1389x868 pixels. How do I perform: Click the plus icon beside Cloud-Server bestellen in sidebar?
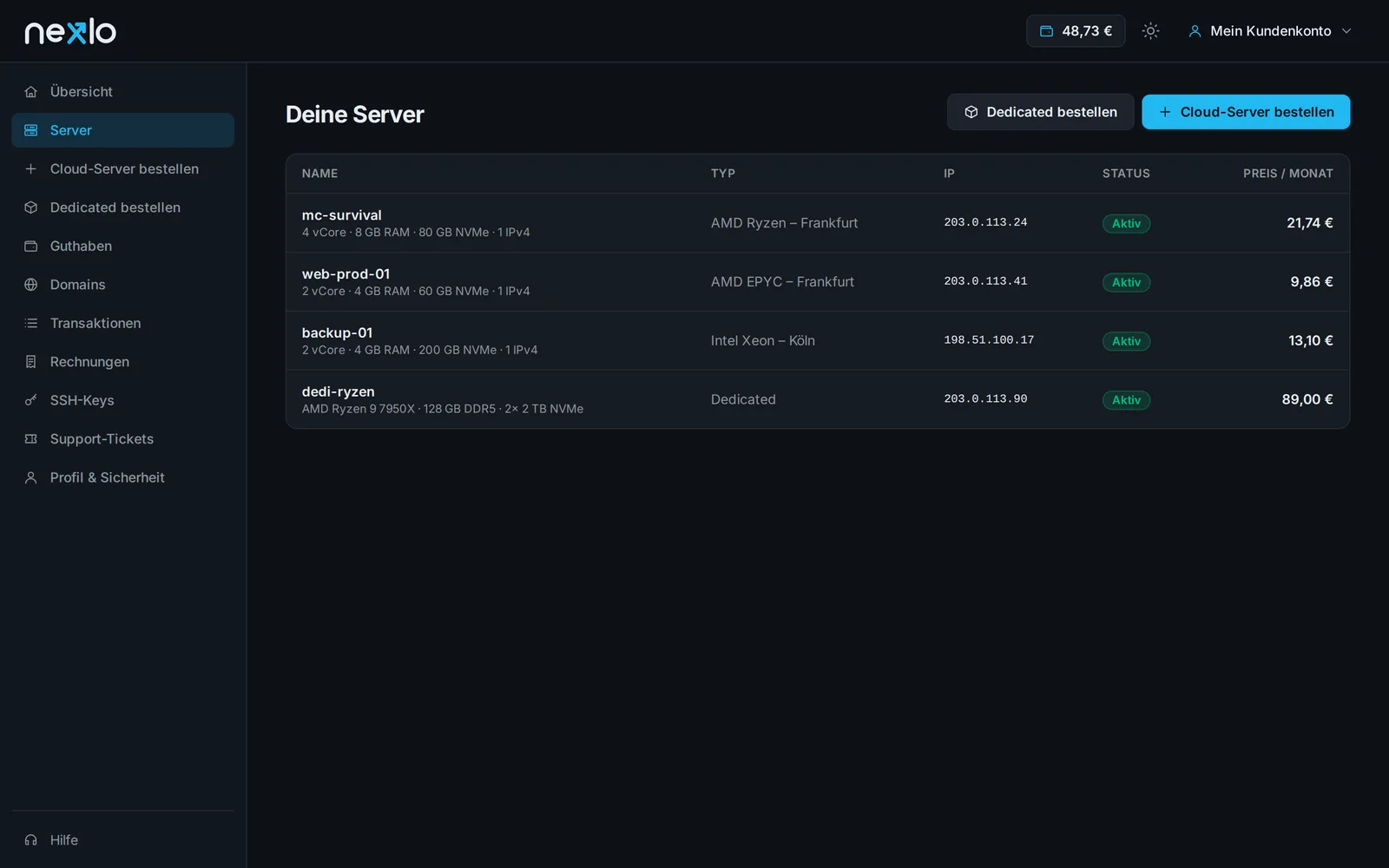coord(31,169)
